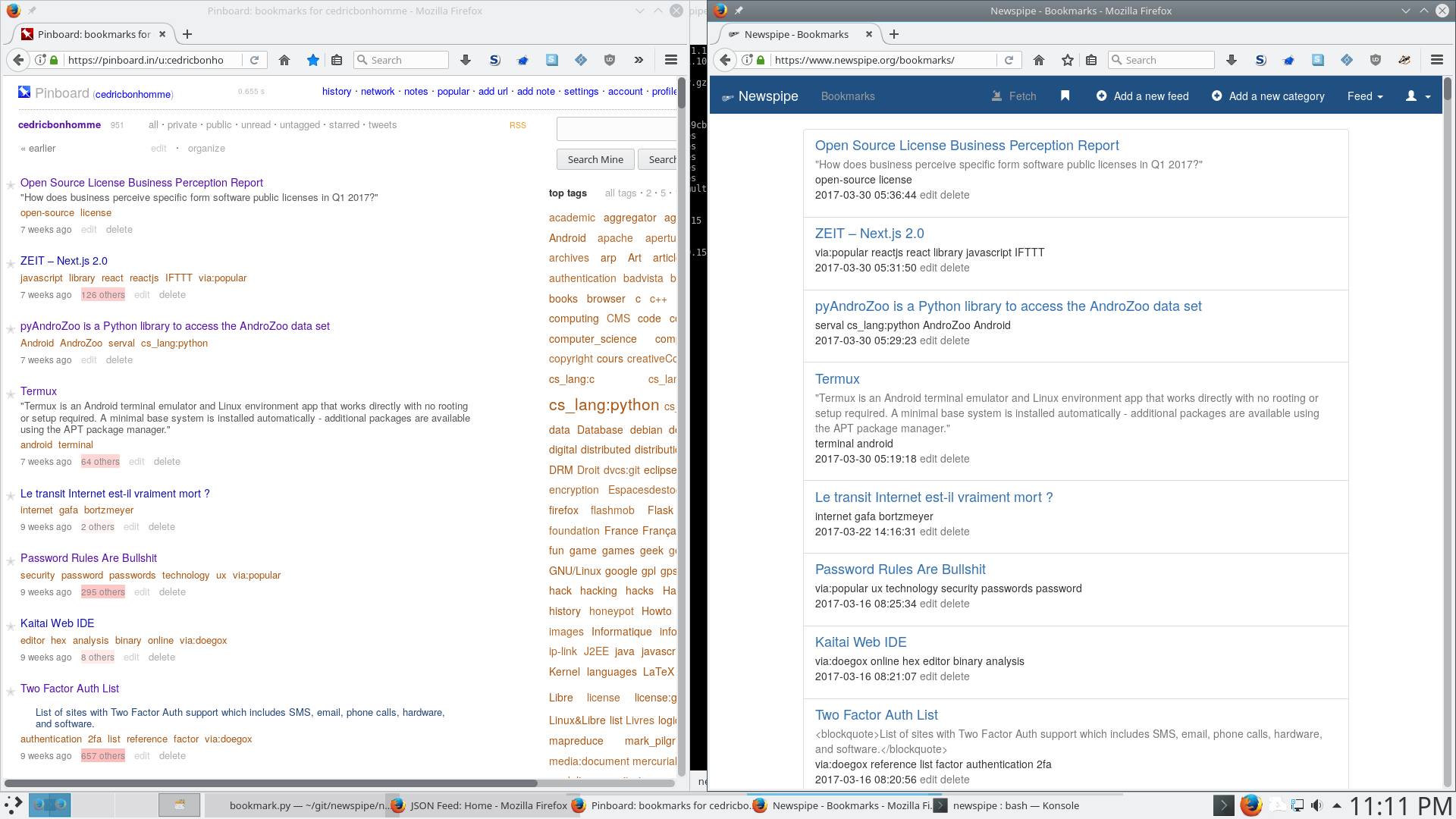Reload the newspipe.org page
Viewport: 1456px width, 819px height.
click(x=1009, y=60)
